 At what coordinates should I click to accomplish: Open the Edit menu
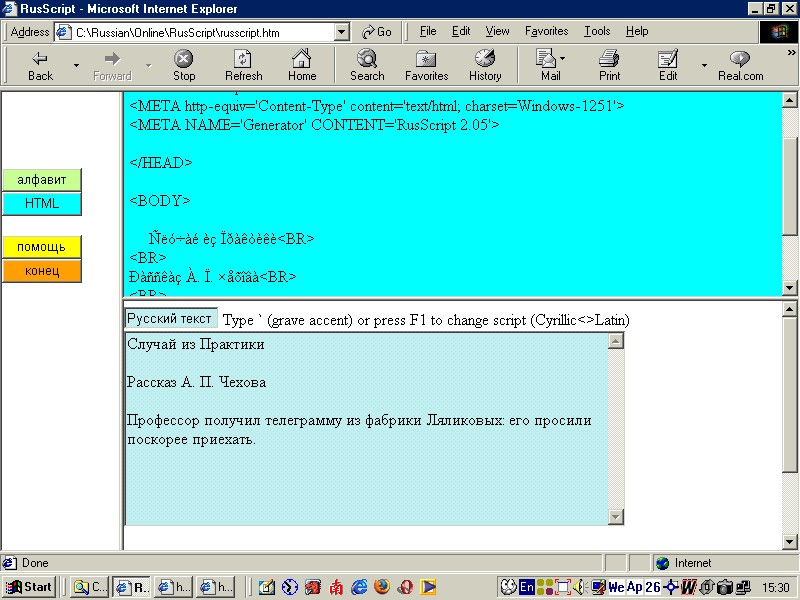[461, 32]
